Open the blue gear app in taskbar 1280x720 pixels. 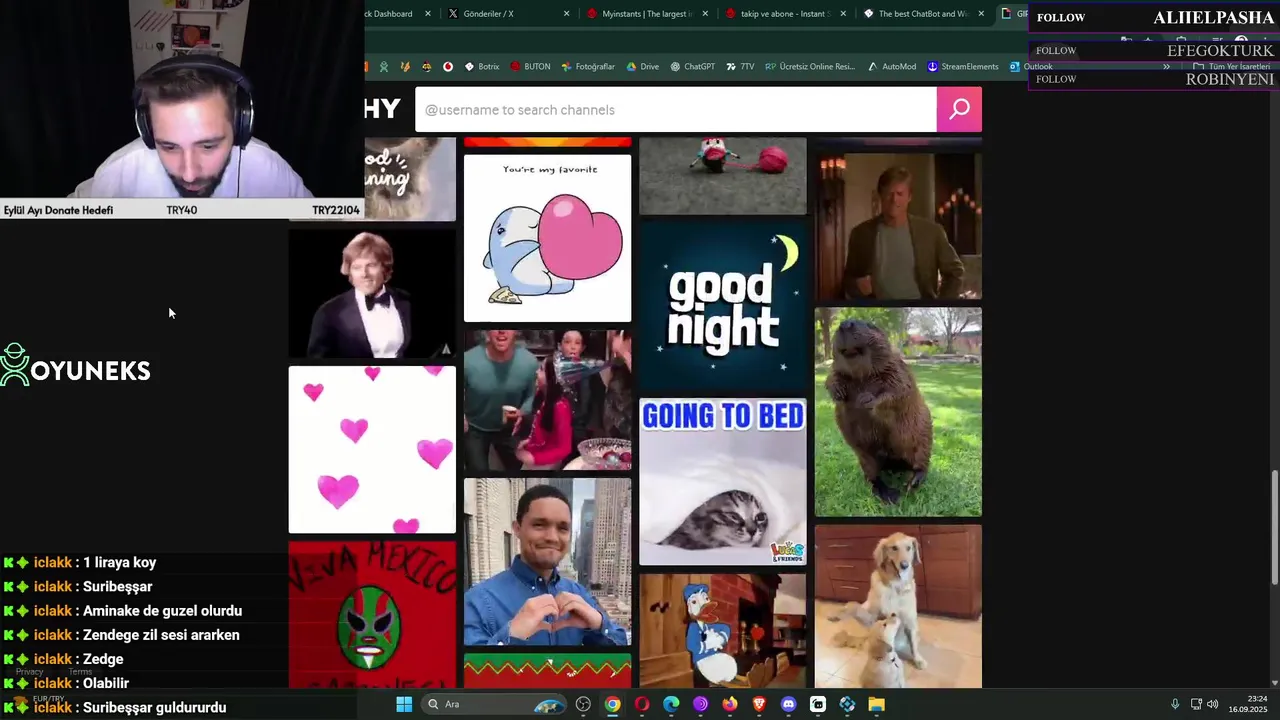(847, 704)
